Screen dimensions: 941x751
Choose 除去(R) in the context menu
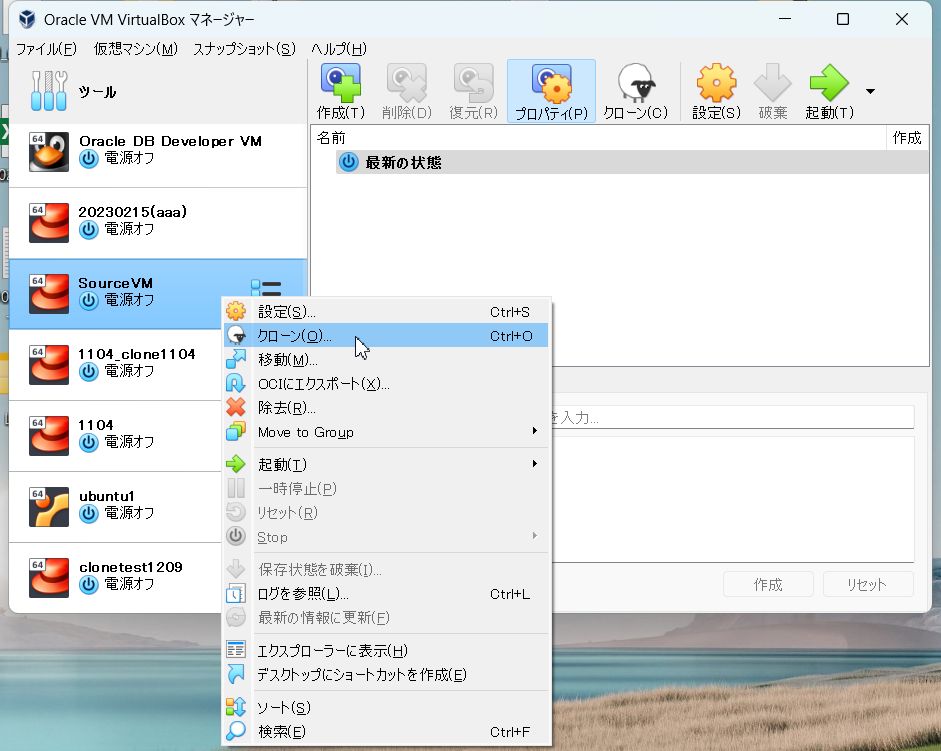click(x=287, y=408)
